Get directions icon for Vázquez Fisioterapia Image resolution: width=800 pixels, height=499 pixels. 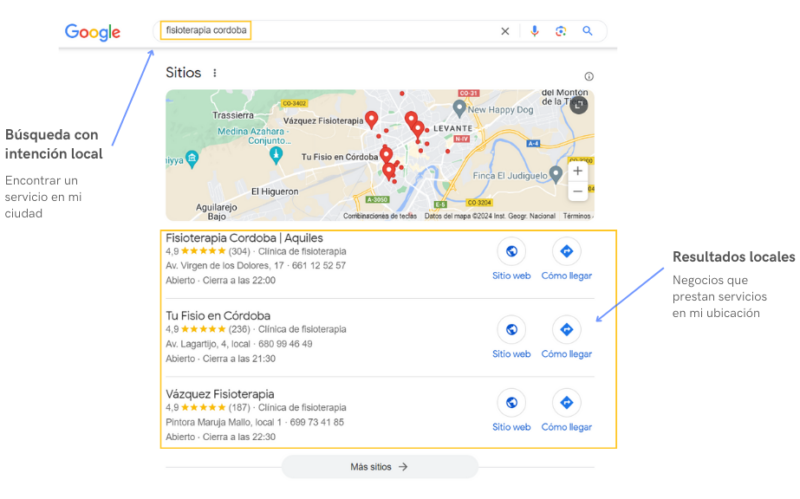pyautogui.click(x=566, y=403)
